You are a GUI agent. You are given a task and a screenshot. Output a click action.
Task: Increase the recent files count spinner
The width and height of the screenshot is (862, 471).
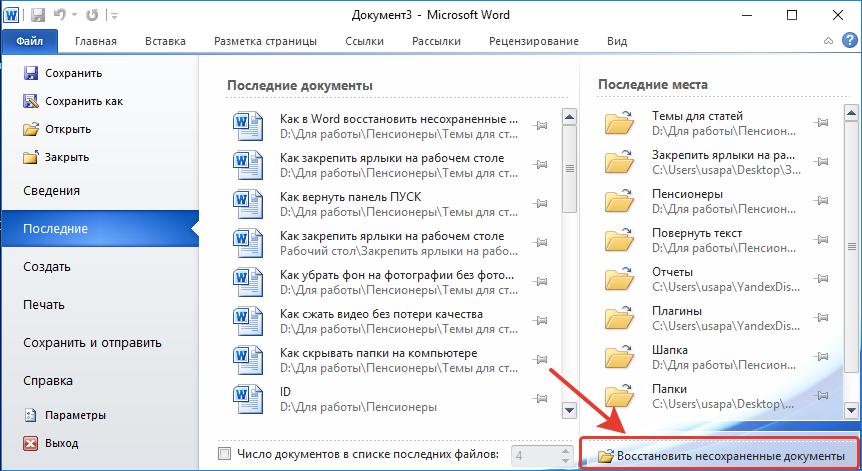pyautogui.click(x=565, y=451)
